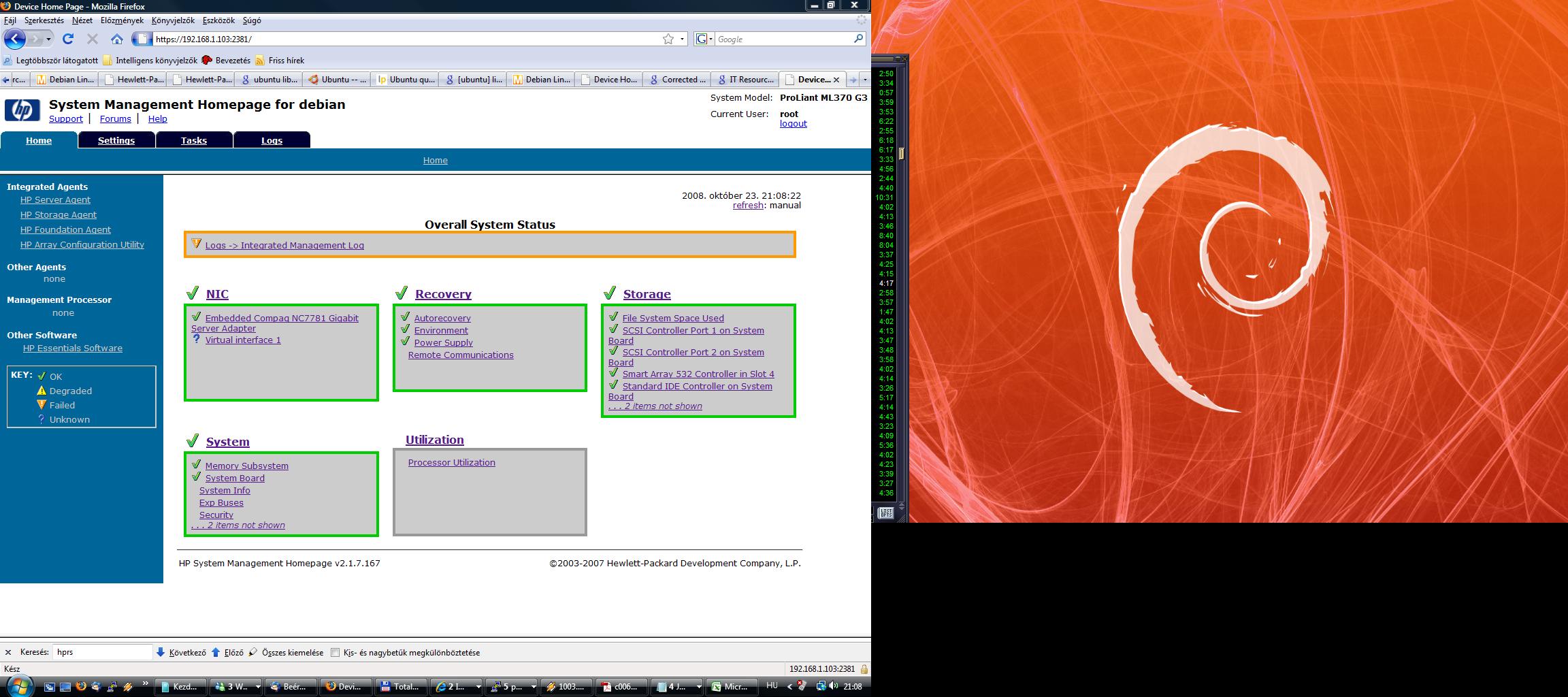Open the list all tabs dropdown

(864, 80)
